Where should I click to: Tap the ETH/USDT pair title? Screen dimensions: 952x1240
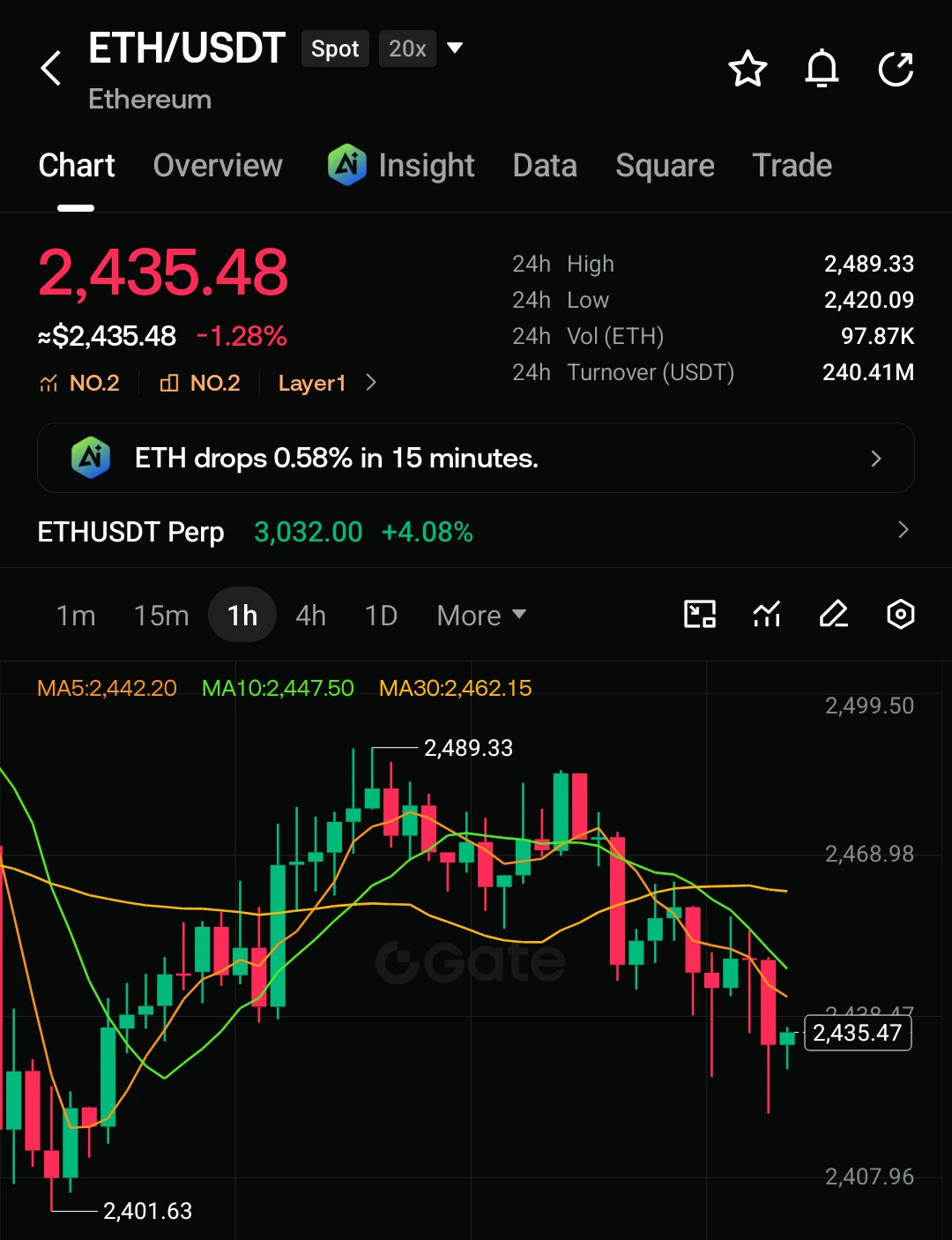[x=187, y=48]
